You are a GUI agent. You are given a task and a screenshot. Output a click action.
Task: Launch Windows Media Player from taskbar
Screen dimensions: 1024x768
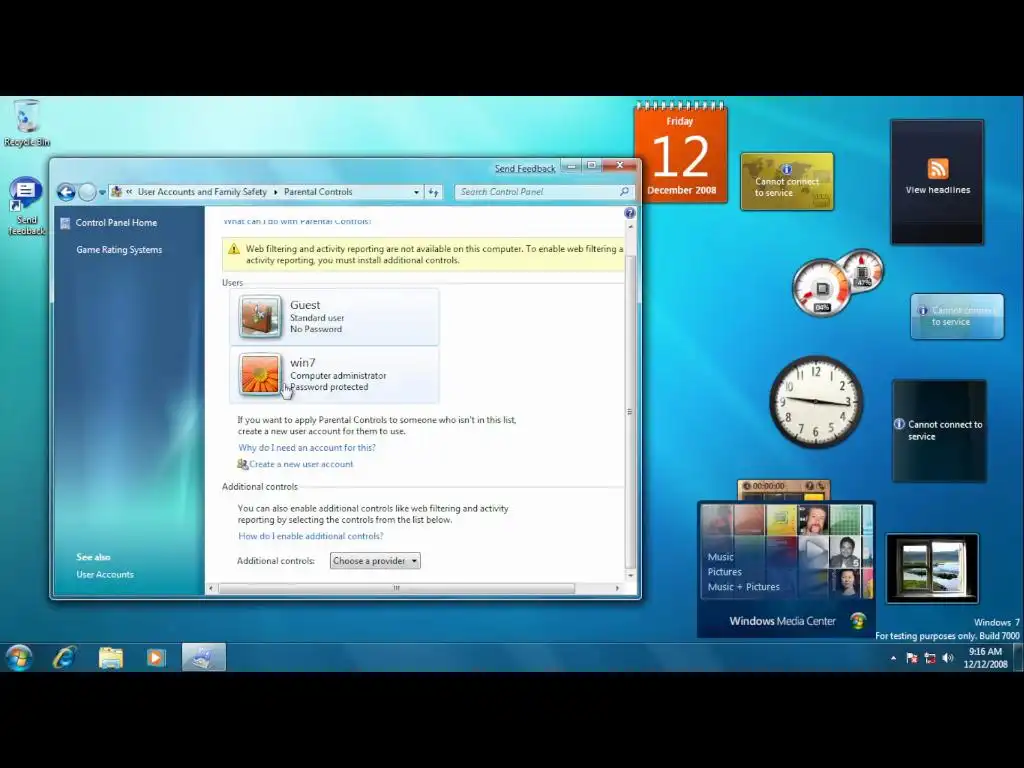pyautogui.click(x=155, y=657)
